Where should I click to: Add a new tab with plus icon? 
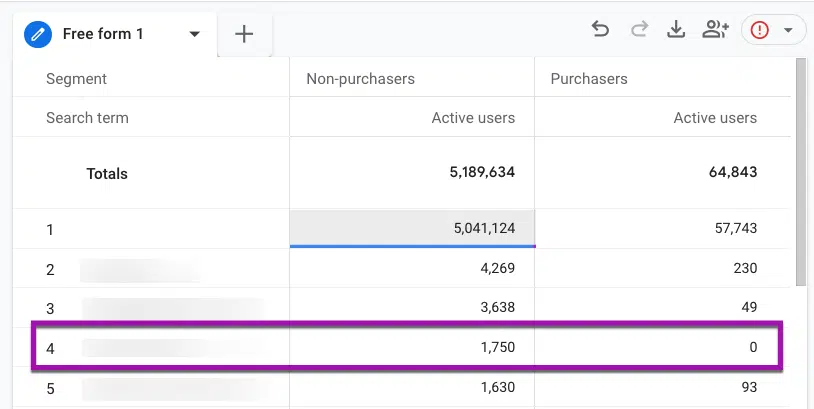244,34
